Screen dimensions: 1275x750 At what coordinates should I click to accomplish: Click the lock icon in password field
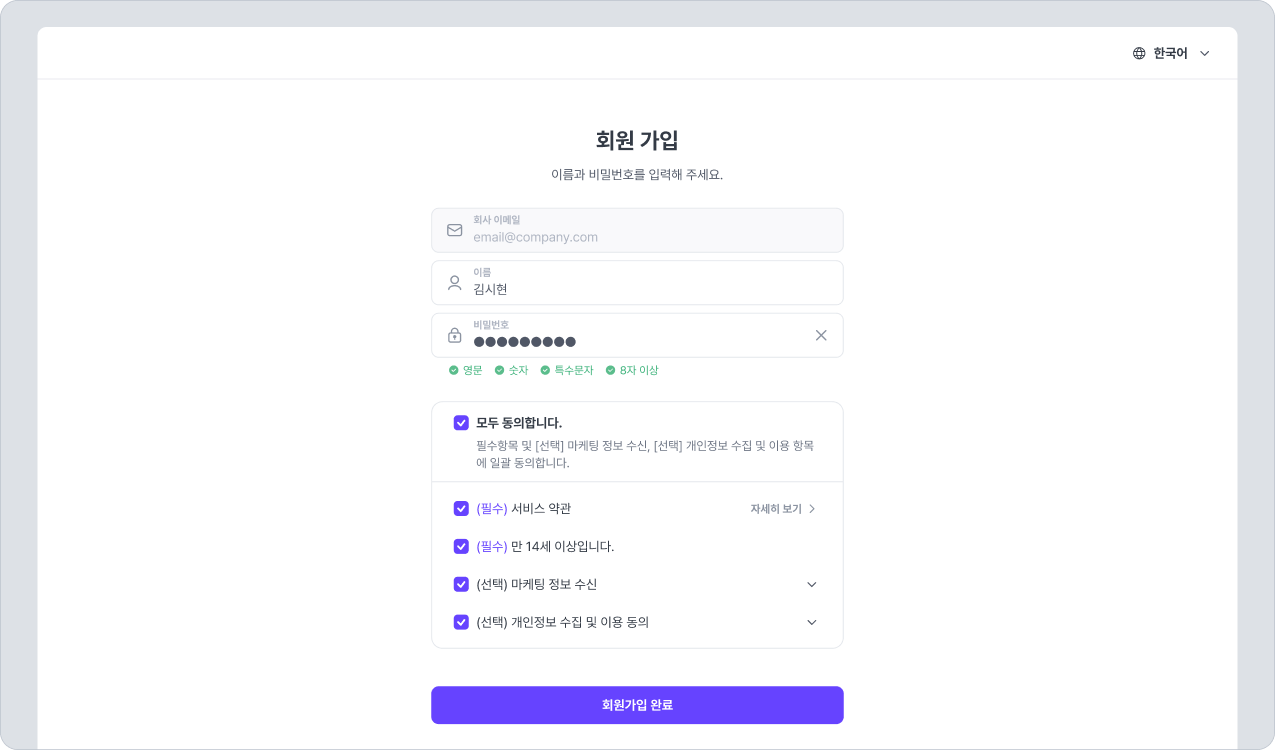(x=455, y=336)
